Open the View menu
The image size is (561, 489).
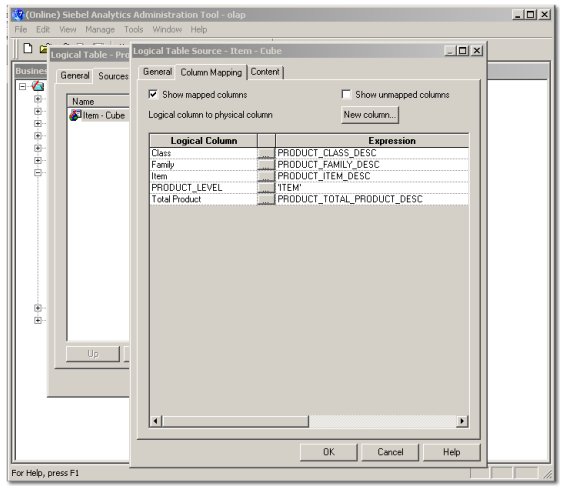(x=68, y=29)
